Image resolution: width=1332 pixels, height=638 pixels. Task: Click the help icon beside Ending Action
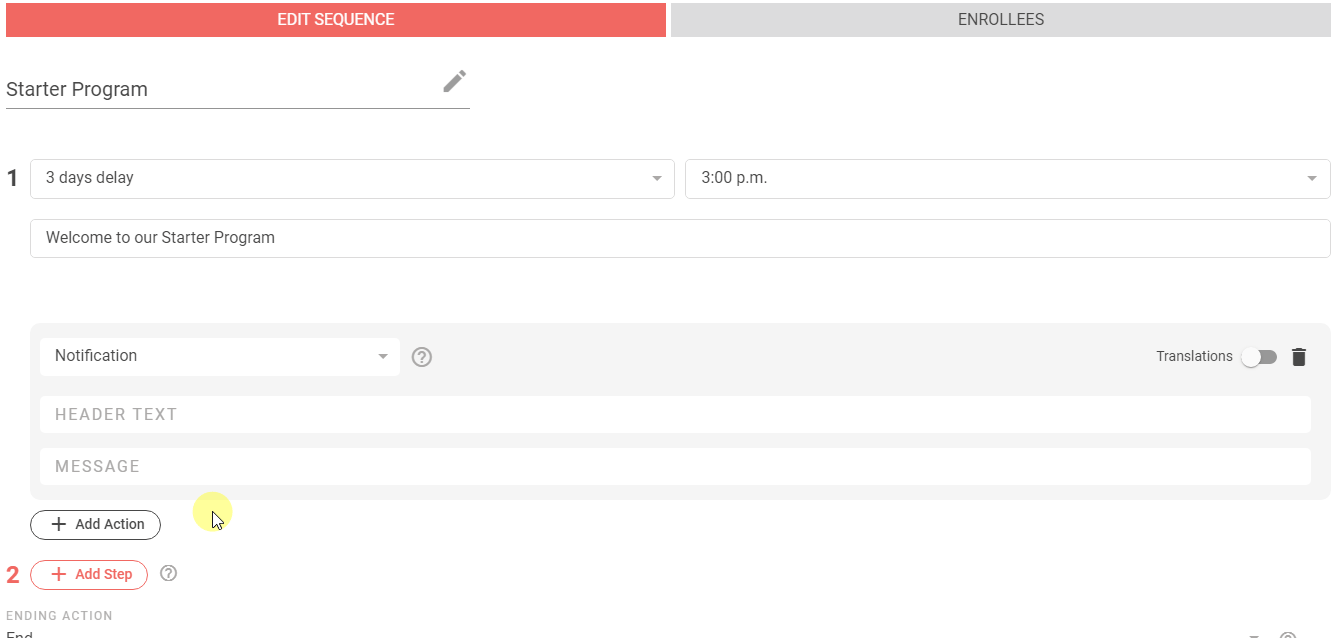click(x=1288, y=635)
